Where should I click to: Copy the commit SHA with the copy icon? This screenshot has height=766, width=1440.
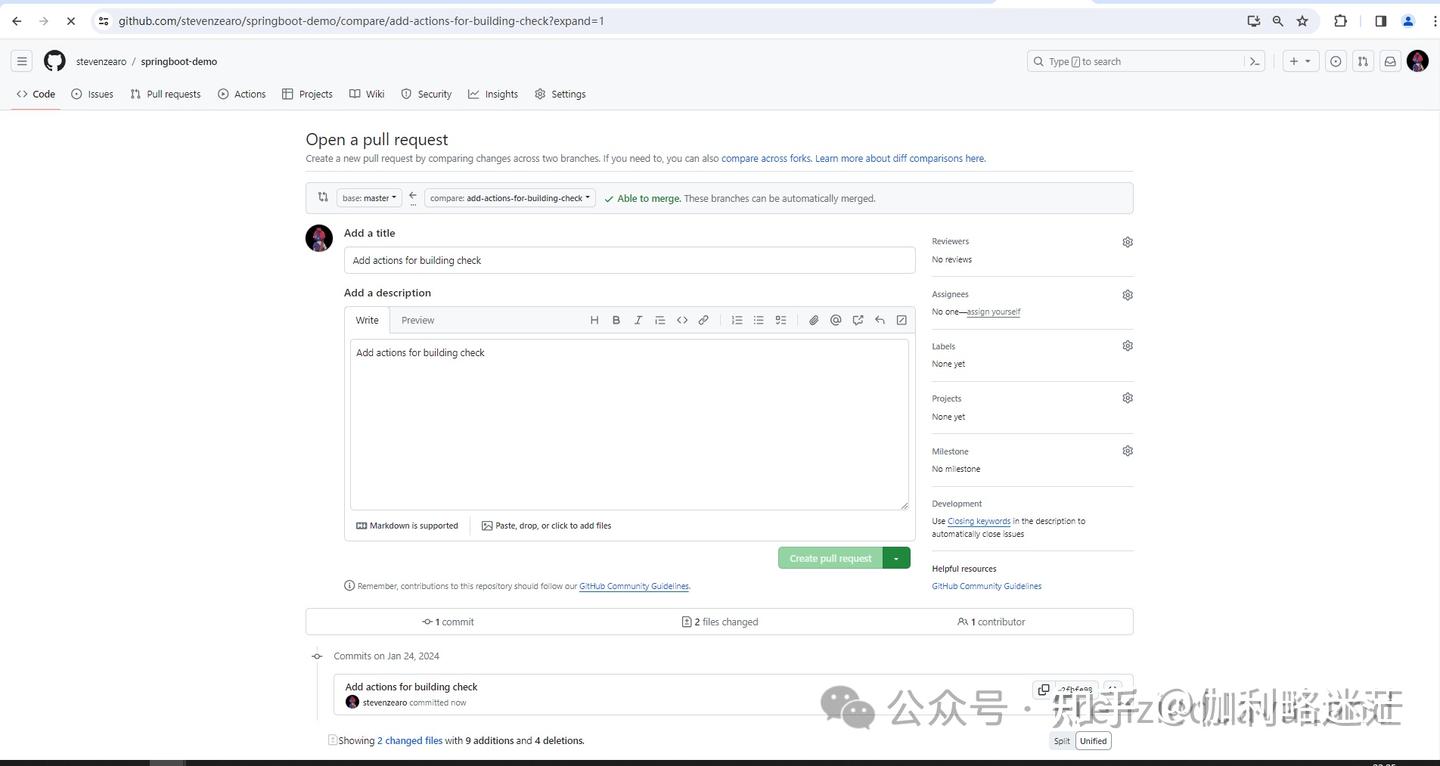(1043, 689)
